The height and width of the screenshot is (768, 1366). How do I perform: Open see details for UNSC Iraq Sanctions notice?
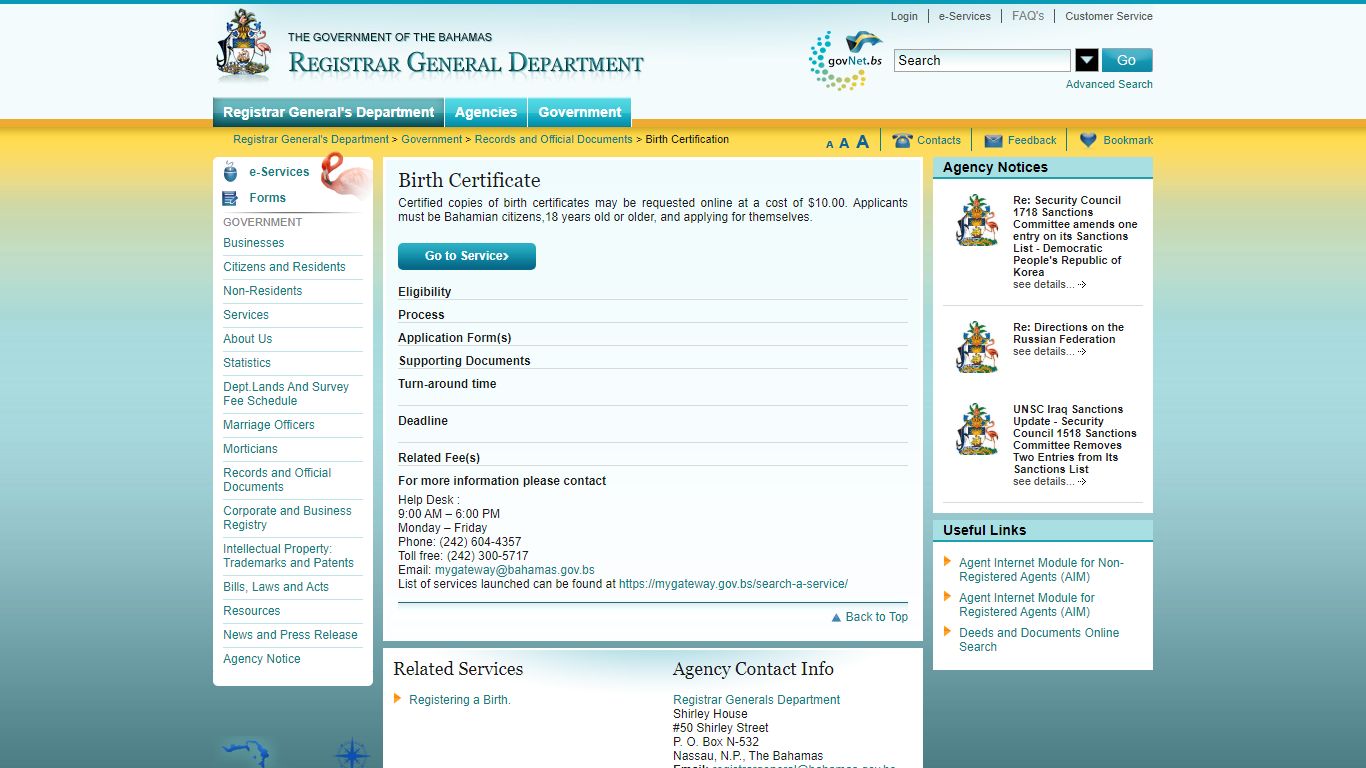pos(1049,482)
